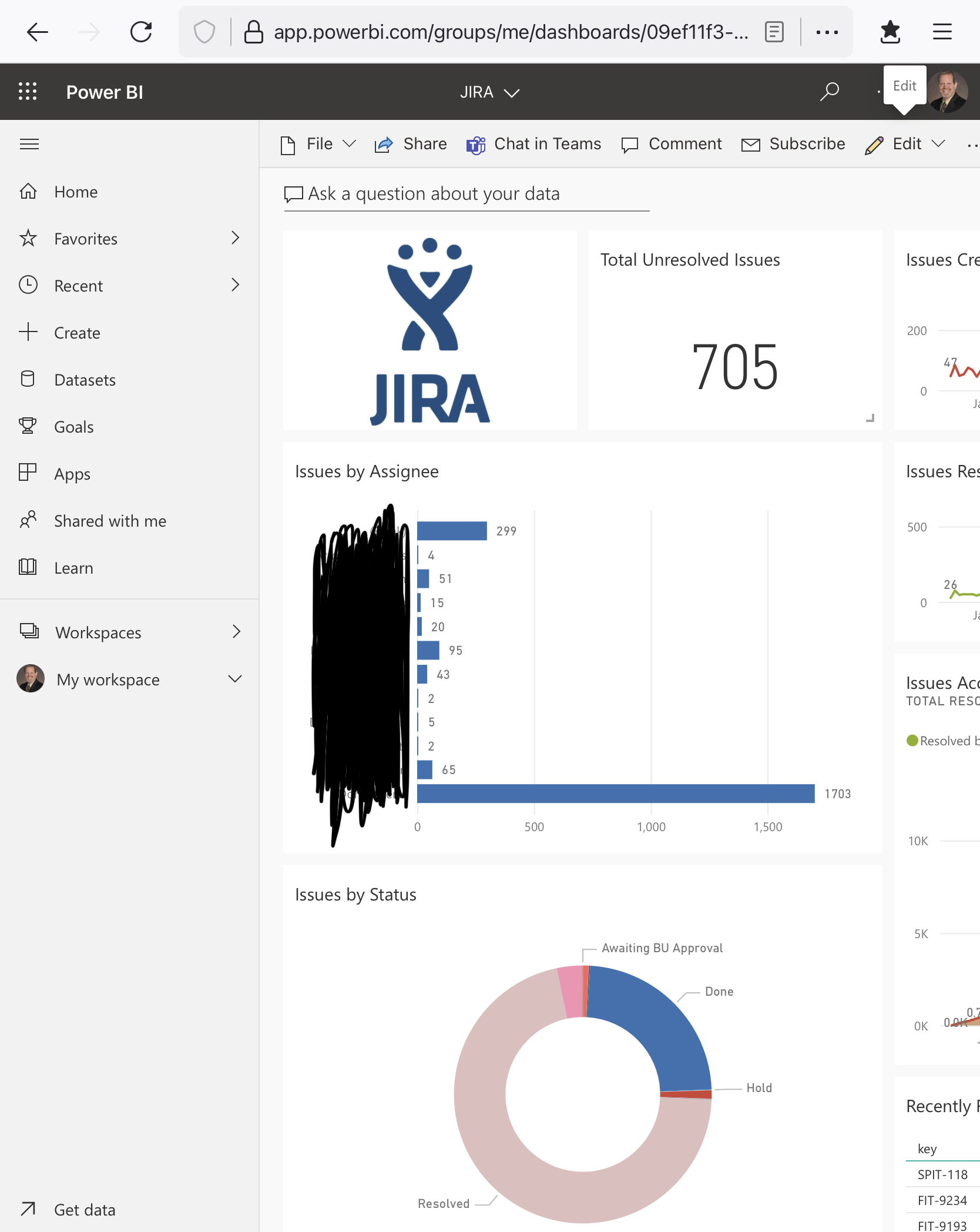Open Shared with me

pos(109,521)
